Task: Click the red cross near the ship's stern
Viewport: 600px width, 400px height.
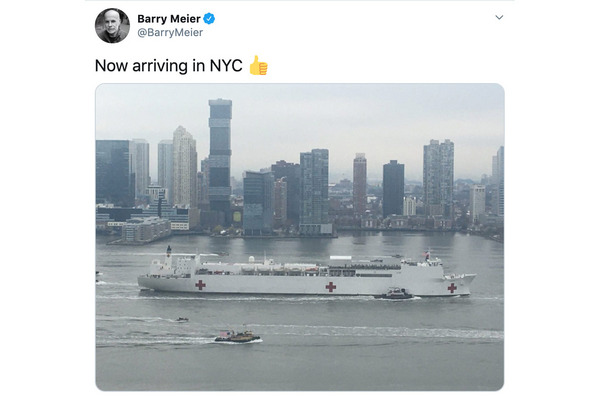Action: tap(200, 284)
